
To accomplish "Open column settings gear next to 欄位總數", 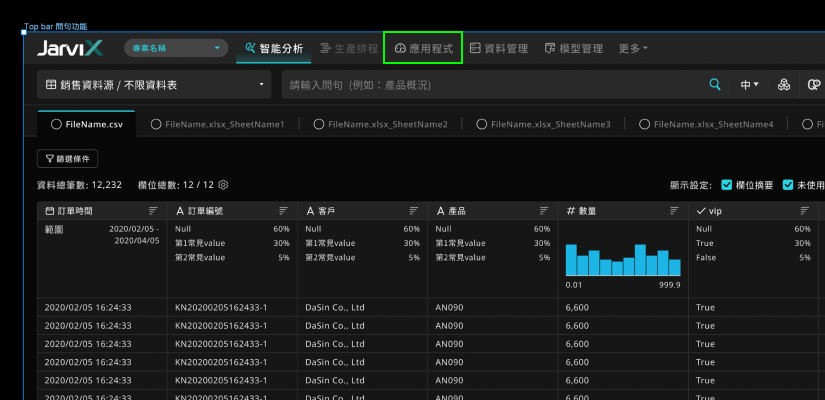I will pos(223,185).
